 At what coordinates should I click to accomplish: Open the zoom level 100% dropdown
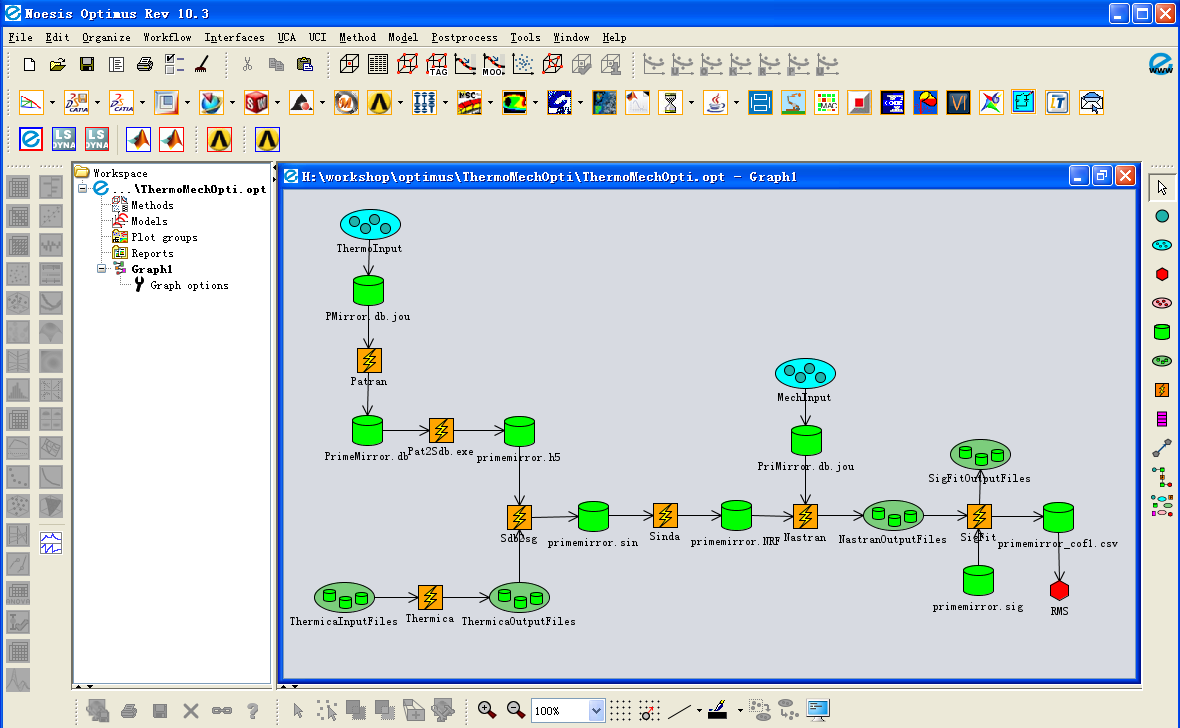pyautogui.click(x=596, y=711)
